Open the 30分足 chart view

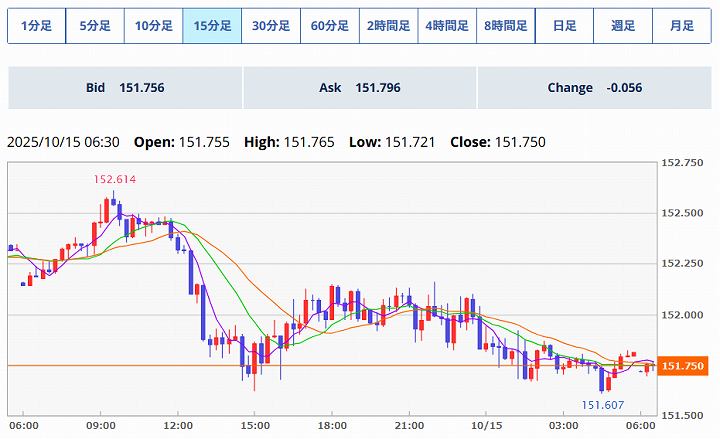point(271,26)
